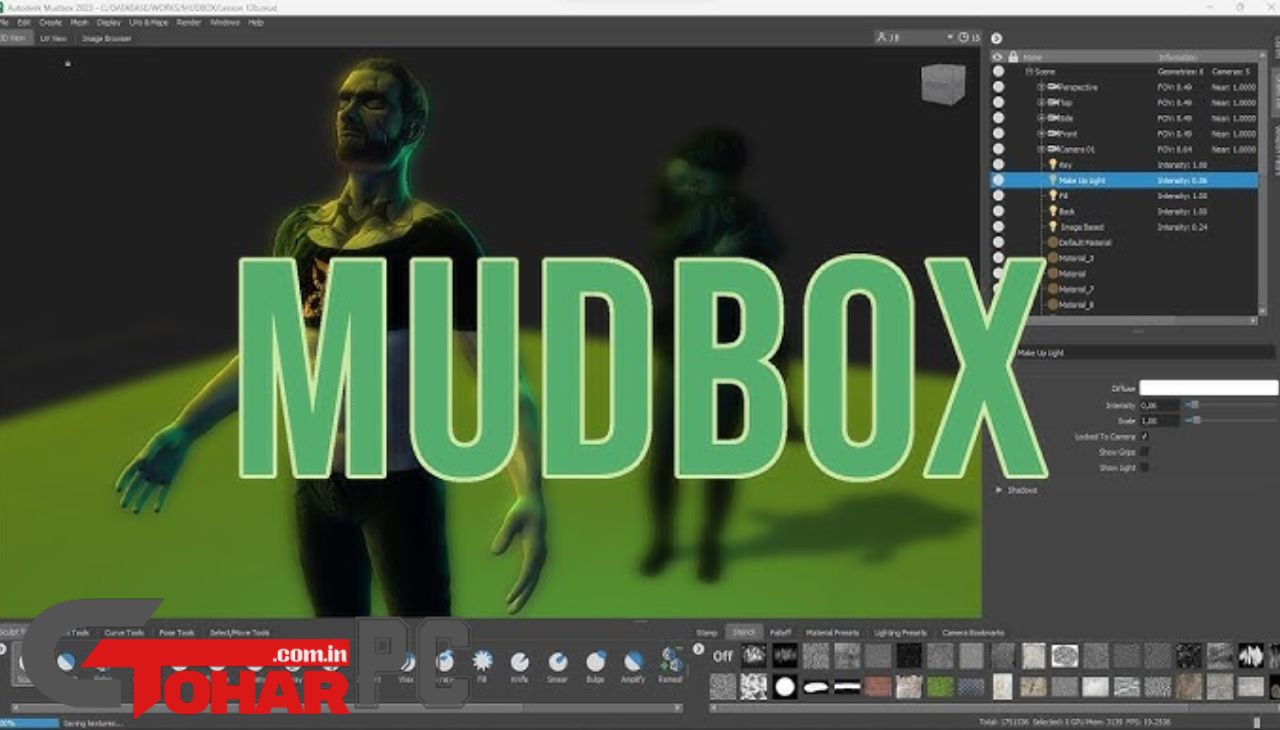Toggle visibility of the Perspective camera

coord(998,87)
